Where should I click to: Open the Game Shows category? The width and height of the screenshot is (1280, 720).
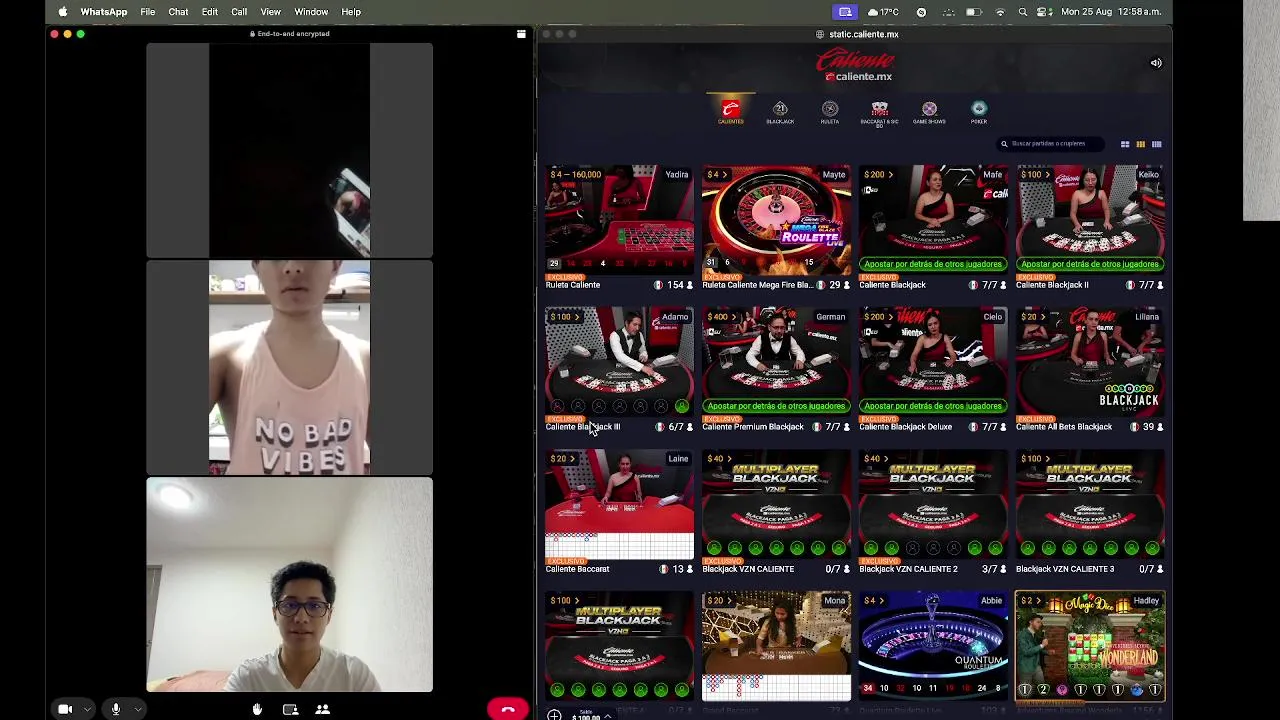point(929,112)
